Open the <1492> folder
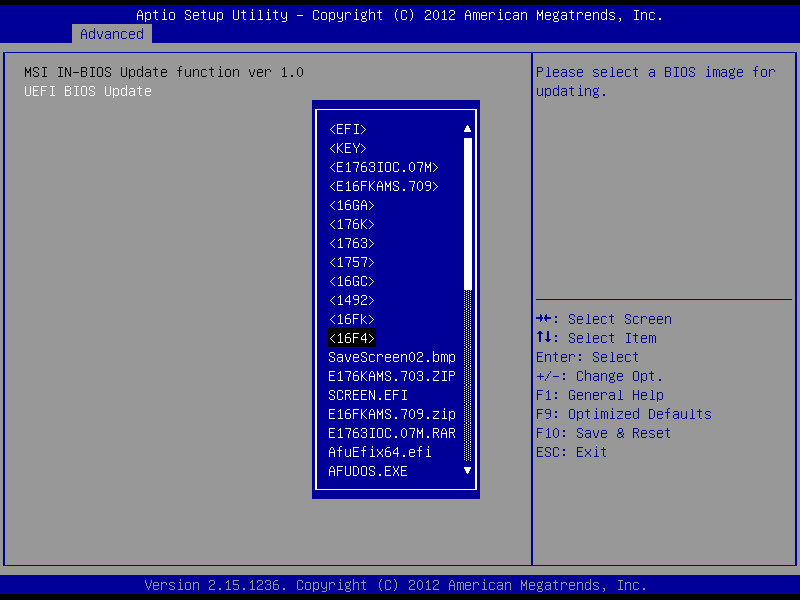Image resolution: width=800 pixels, height=600 pixels. coord(352,301)
